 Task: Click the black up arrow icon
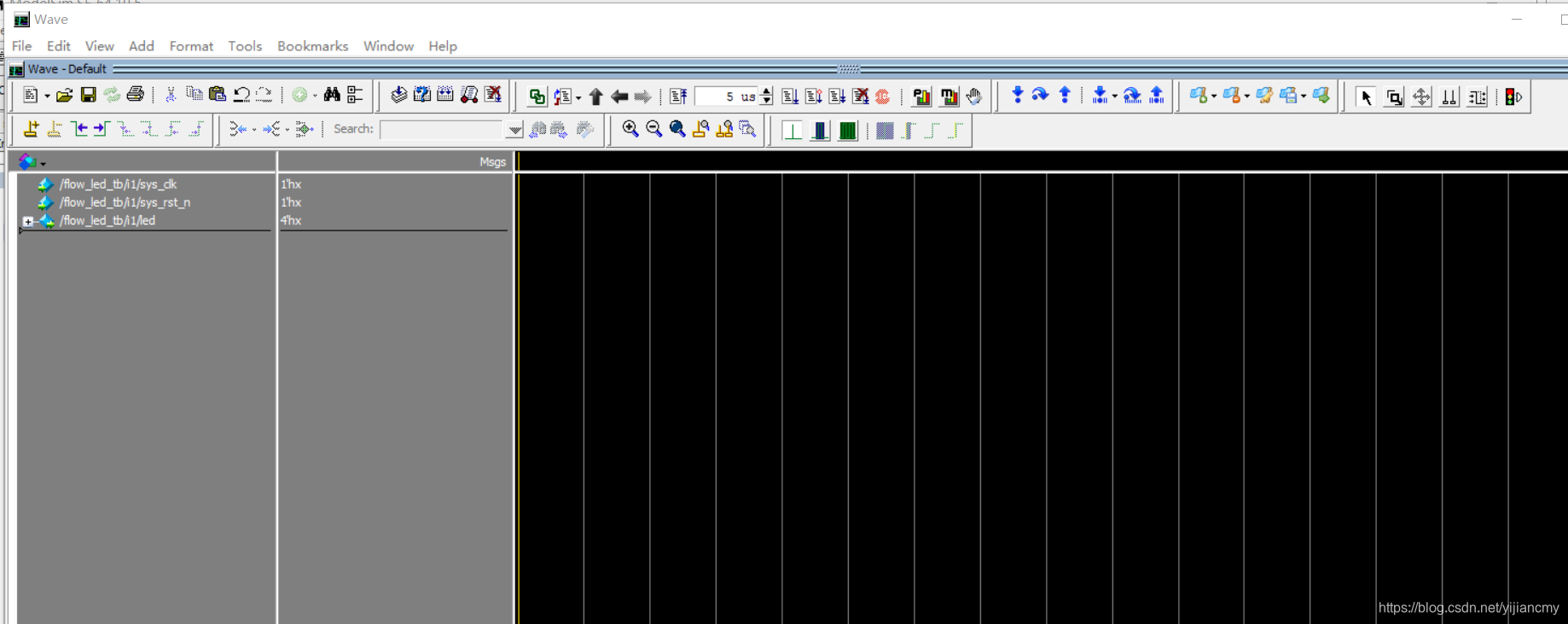(596, 96)
